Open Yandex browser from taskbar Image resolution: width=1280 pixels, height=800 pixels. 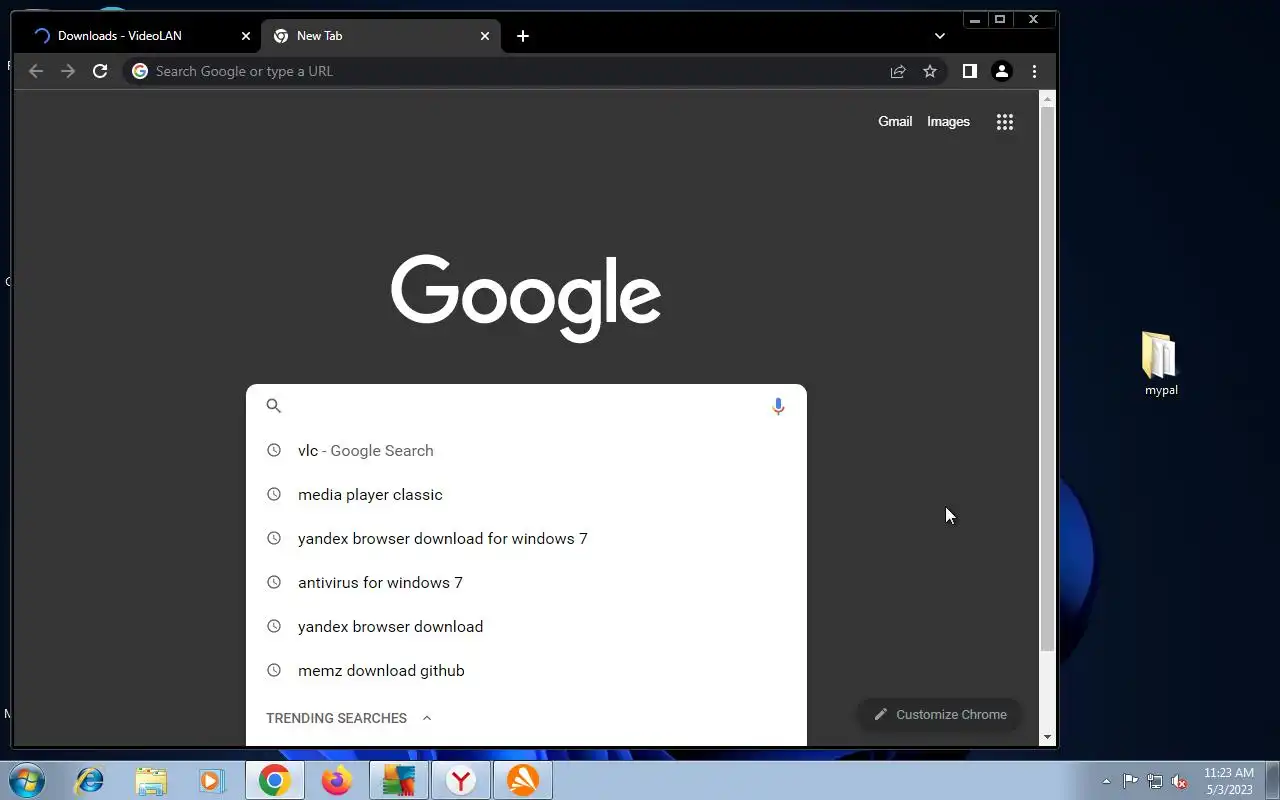pyautogui.click(x=461, y=780)
